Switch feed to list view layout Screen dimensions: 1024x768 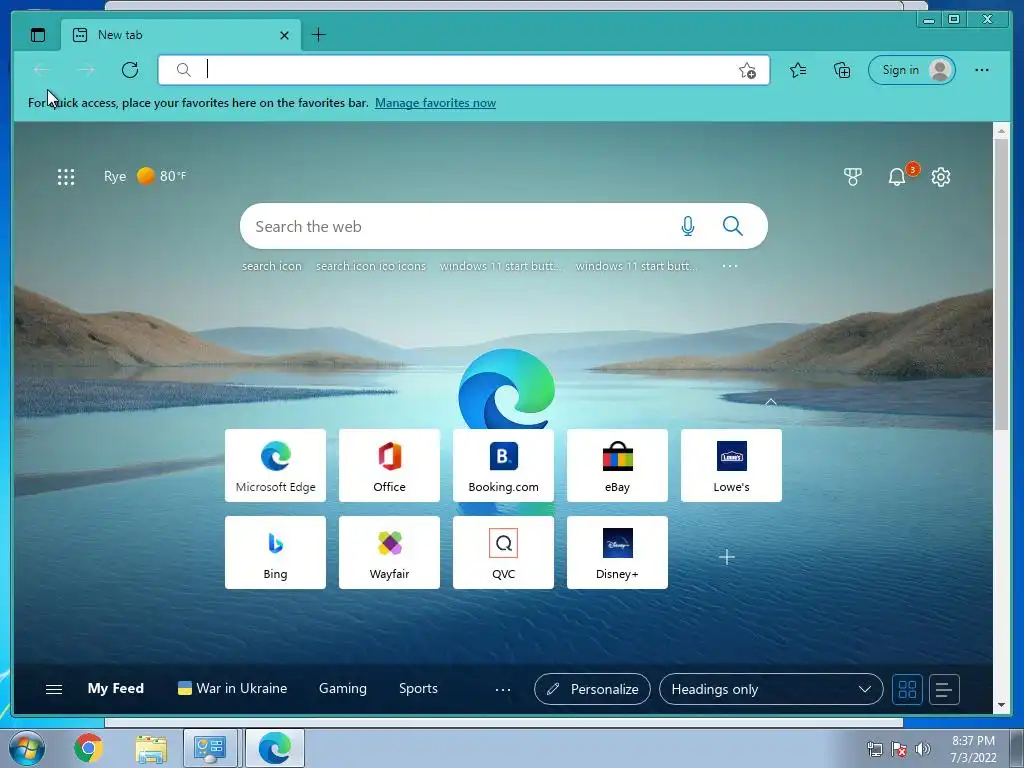(944, 690)
